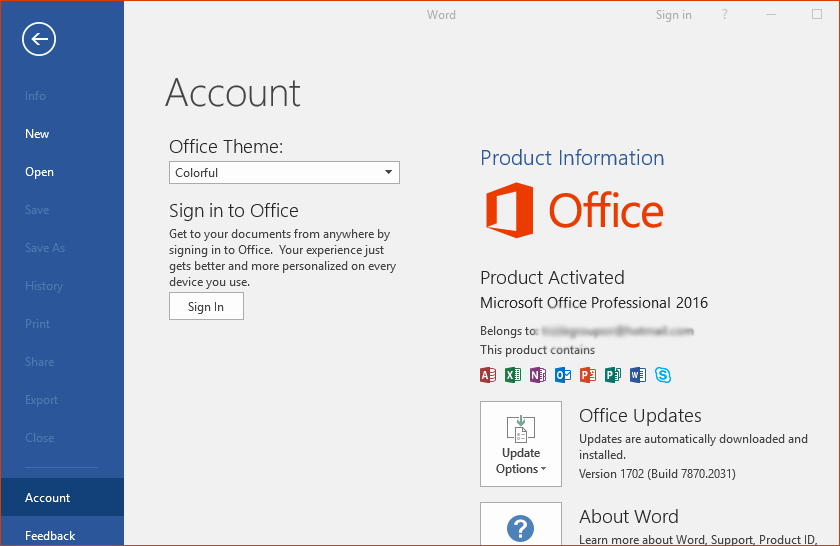Open the Office Theme dropdown
Viewport: 840px width, 546px height.
(284, 173)
